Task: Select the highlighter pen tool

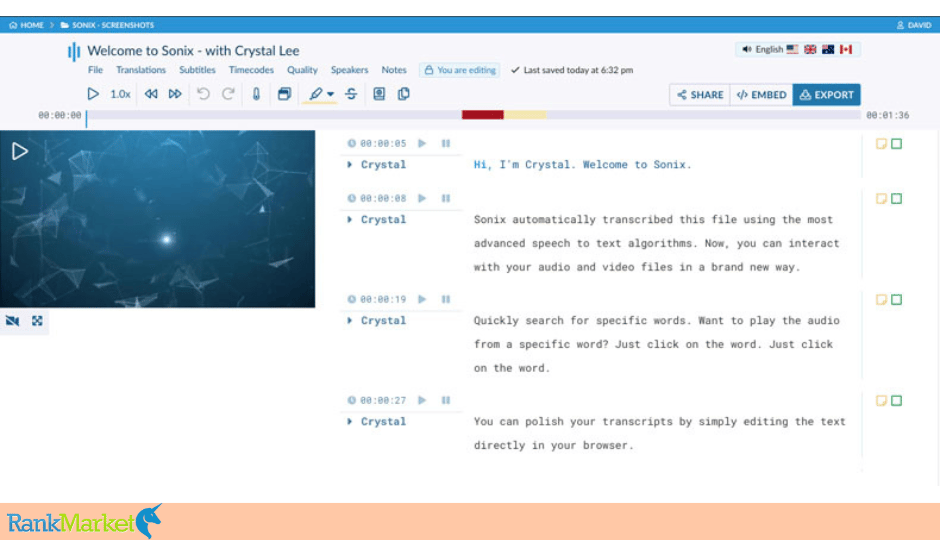Action: tap(315, 94)
